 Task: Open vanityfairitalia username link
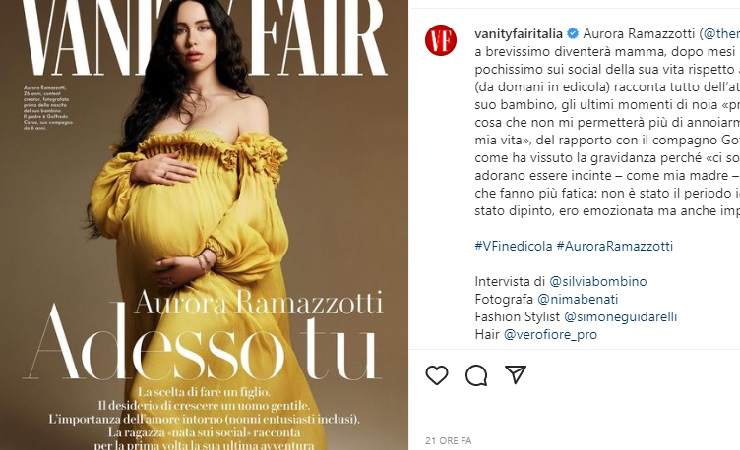coord(518,33)
